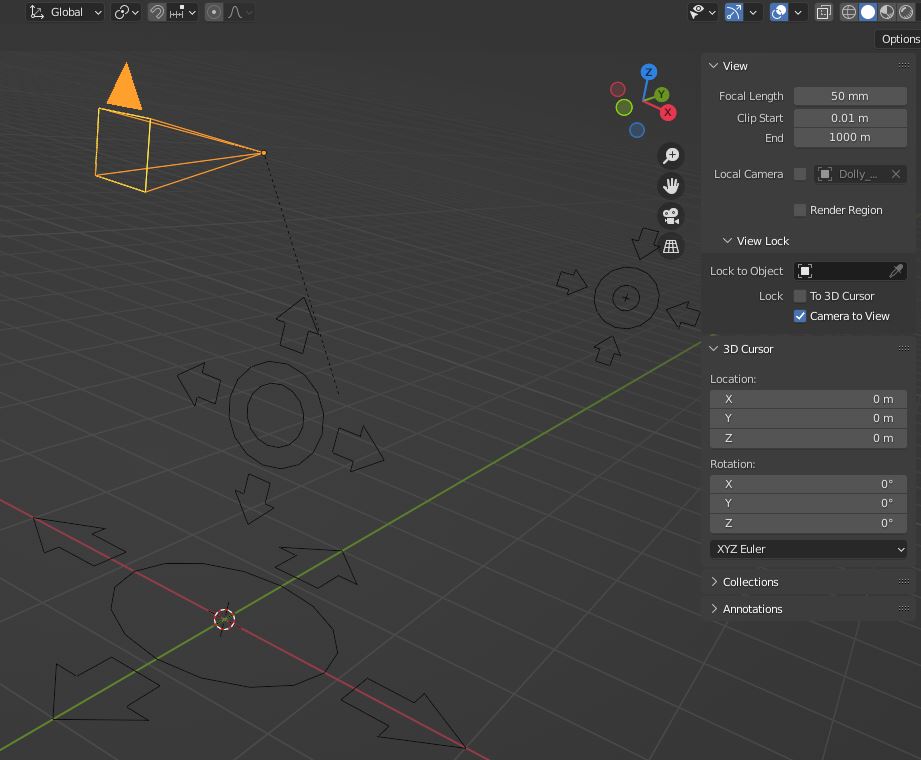921x760 pixels.
Task: Clear the Dolly local camera with the X
Action: pos(896,174)
